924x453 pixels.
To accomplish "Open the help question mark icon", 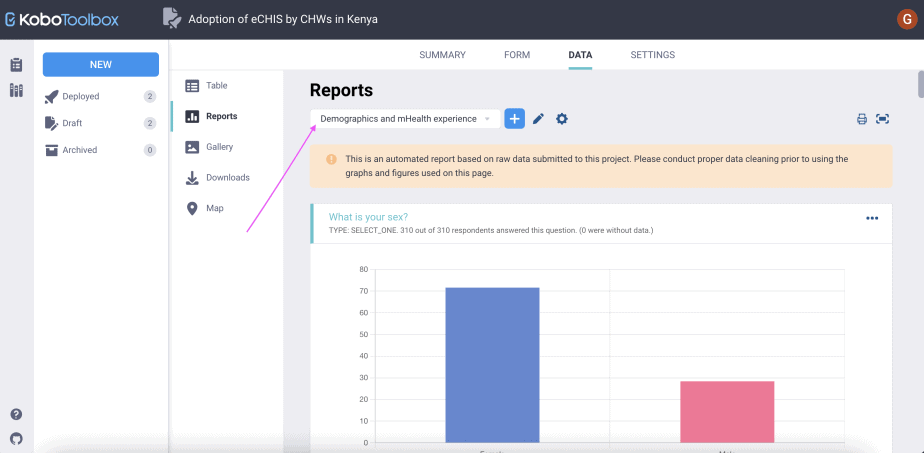I will coord(16,414).
